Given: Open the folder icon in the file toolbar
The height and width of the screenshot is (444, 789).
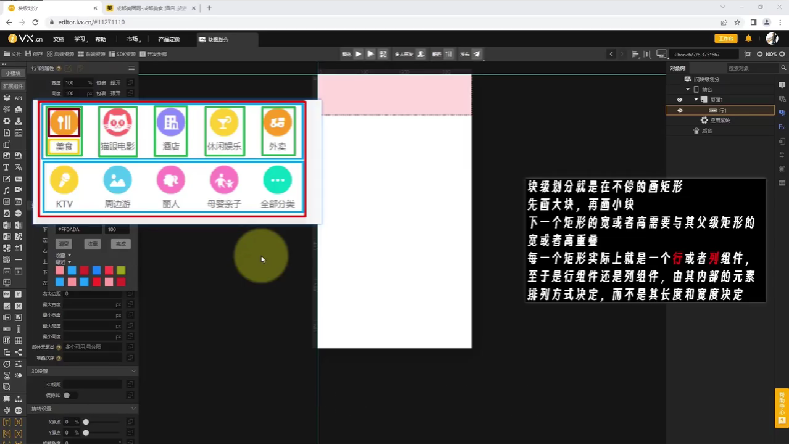Looking at the screenshot, I should [x=7, y=54].
